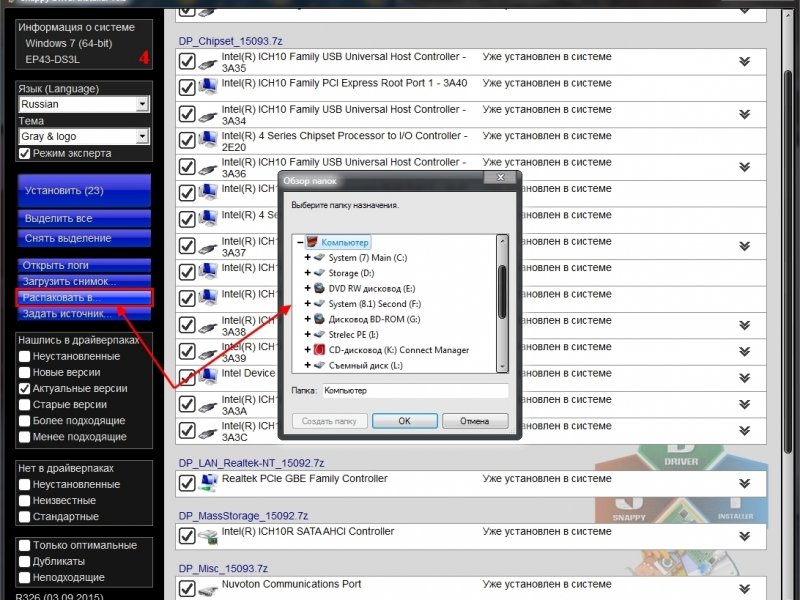Click USB icon of the 3A3A driver row

tap(208, 406)
